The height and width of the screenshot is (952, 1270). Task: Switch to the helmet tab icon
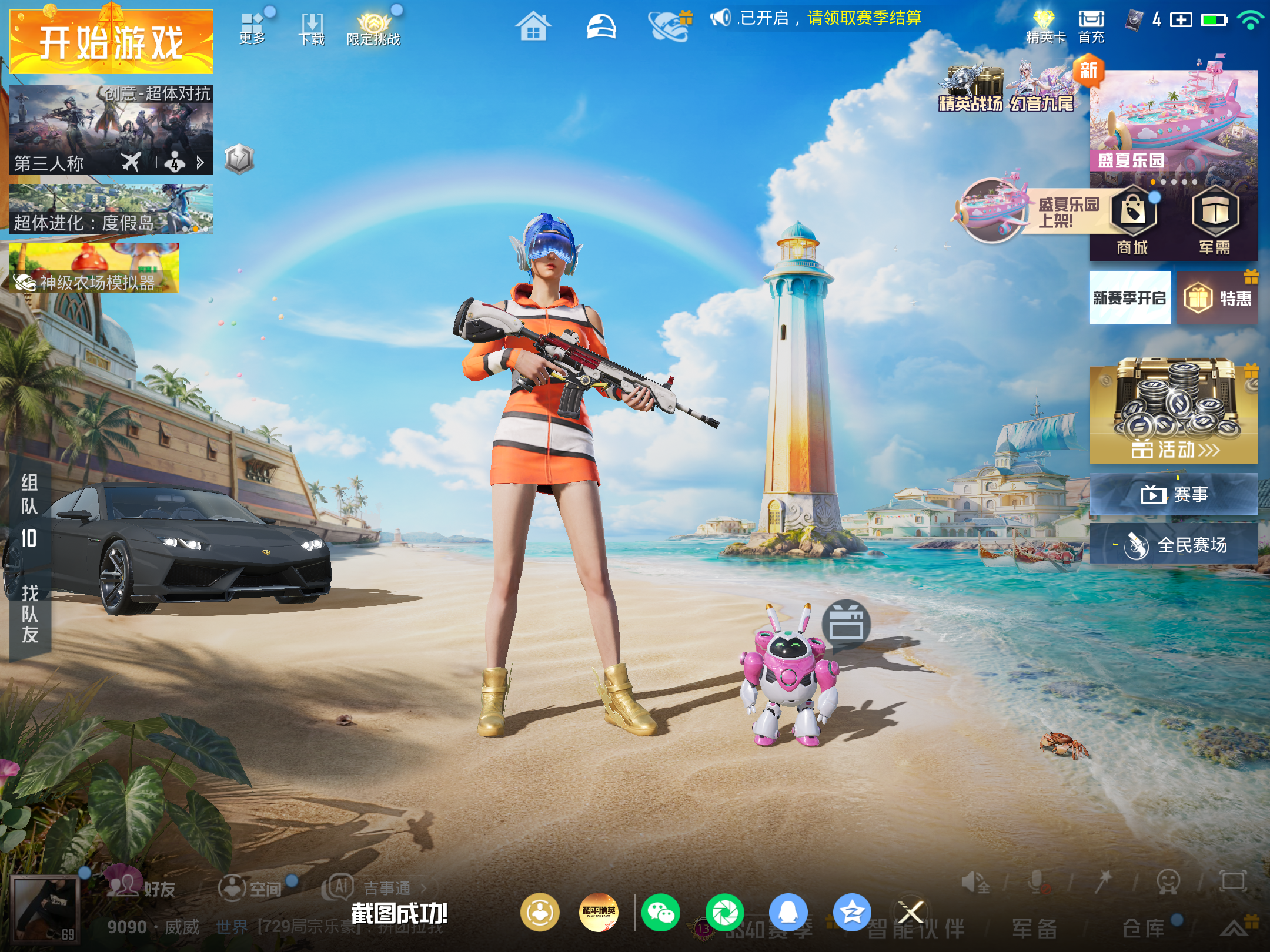coord(601,26)
